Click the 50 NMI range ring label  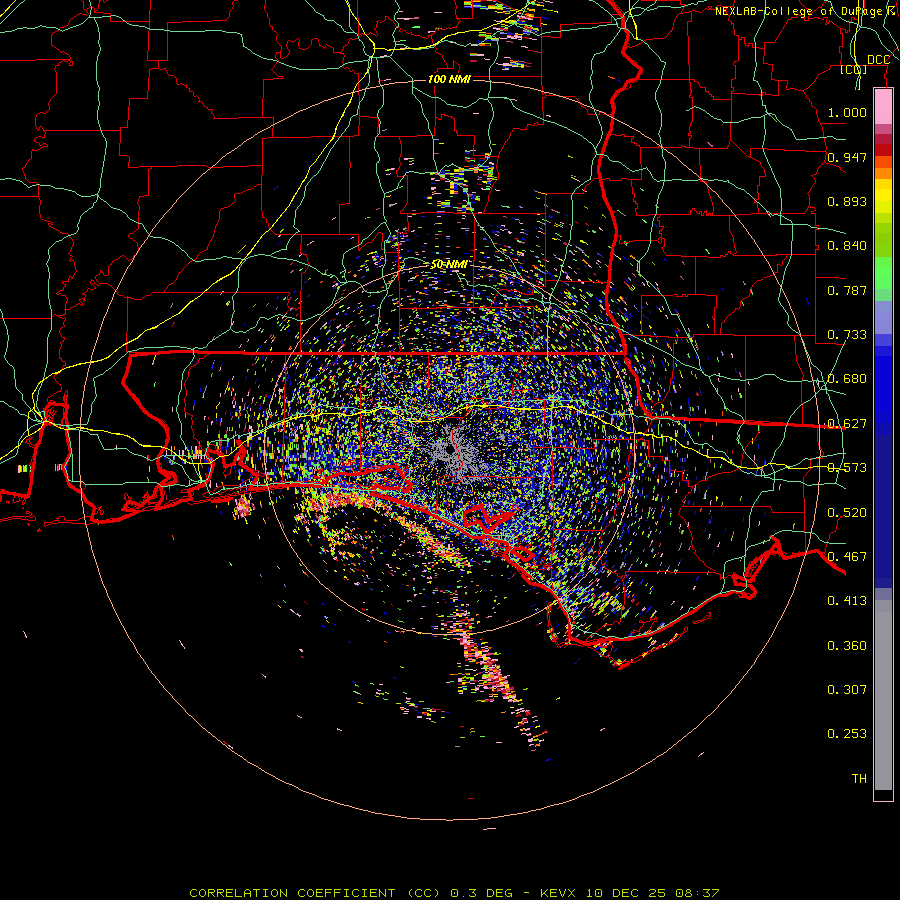(449, 264)
